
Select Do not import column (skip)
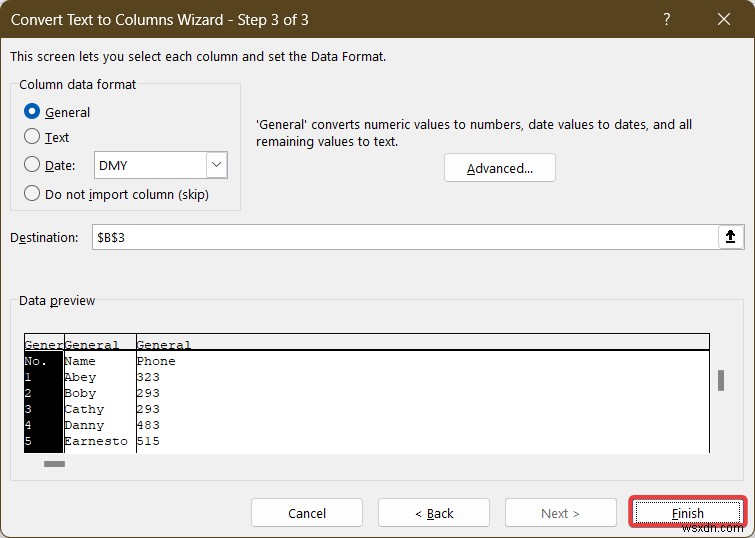(x=32, y=194)
